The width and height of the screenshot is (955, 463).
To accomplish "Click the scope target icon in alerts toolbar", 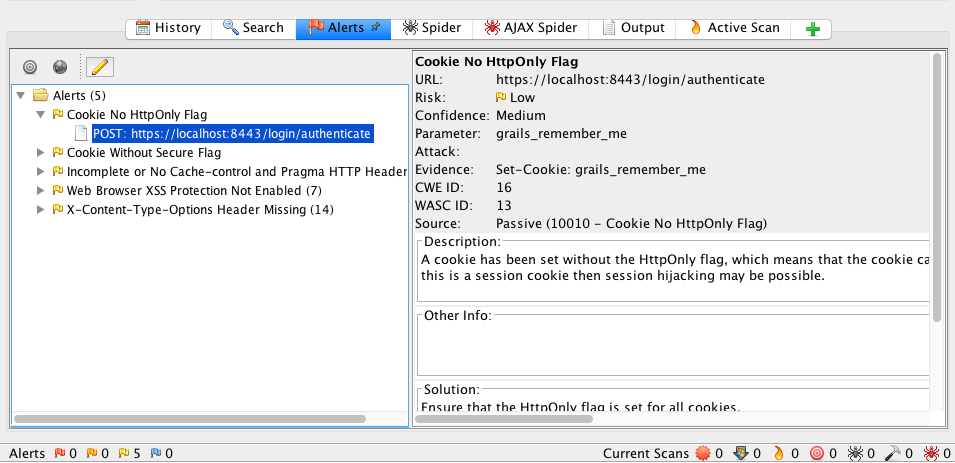I will [x=30, y=67].
